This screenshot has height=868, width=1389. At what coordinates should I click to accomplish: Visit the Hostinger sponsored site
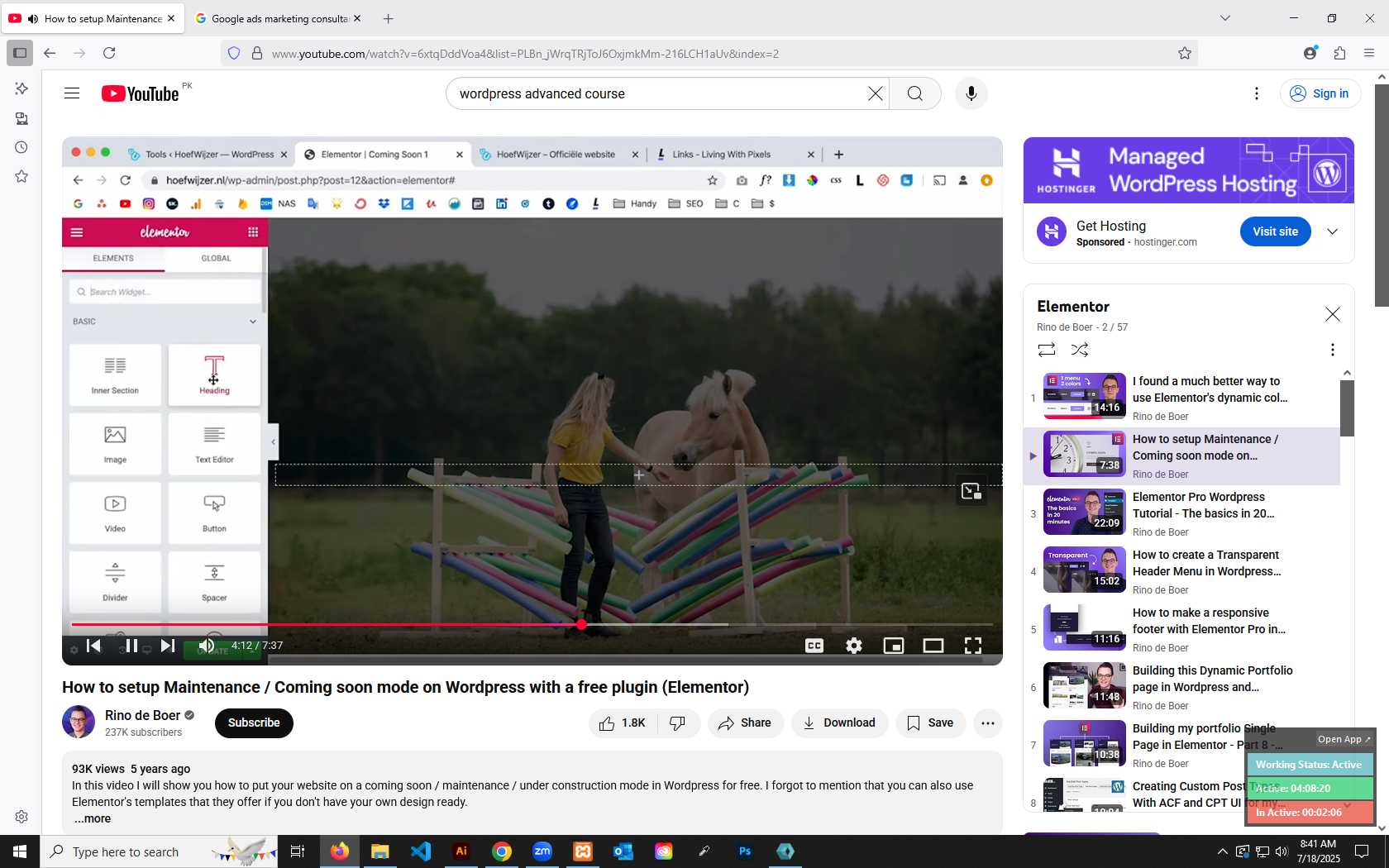(1275, 231)
